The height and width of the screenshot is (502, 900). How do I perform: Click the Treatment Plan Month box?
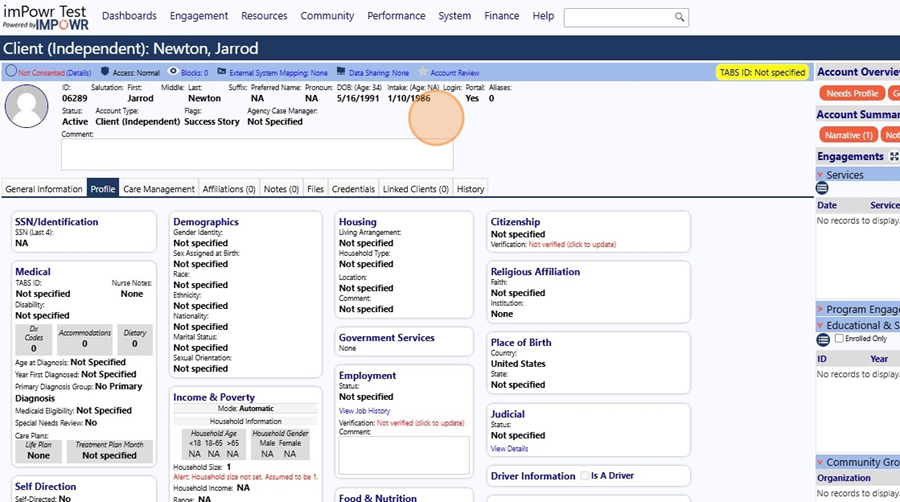coord(109,450)
